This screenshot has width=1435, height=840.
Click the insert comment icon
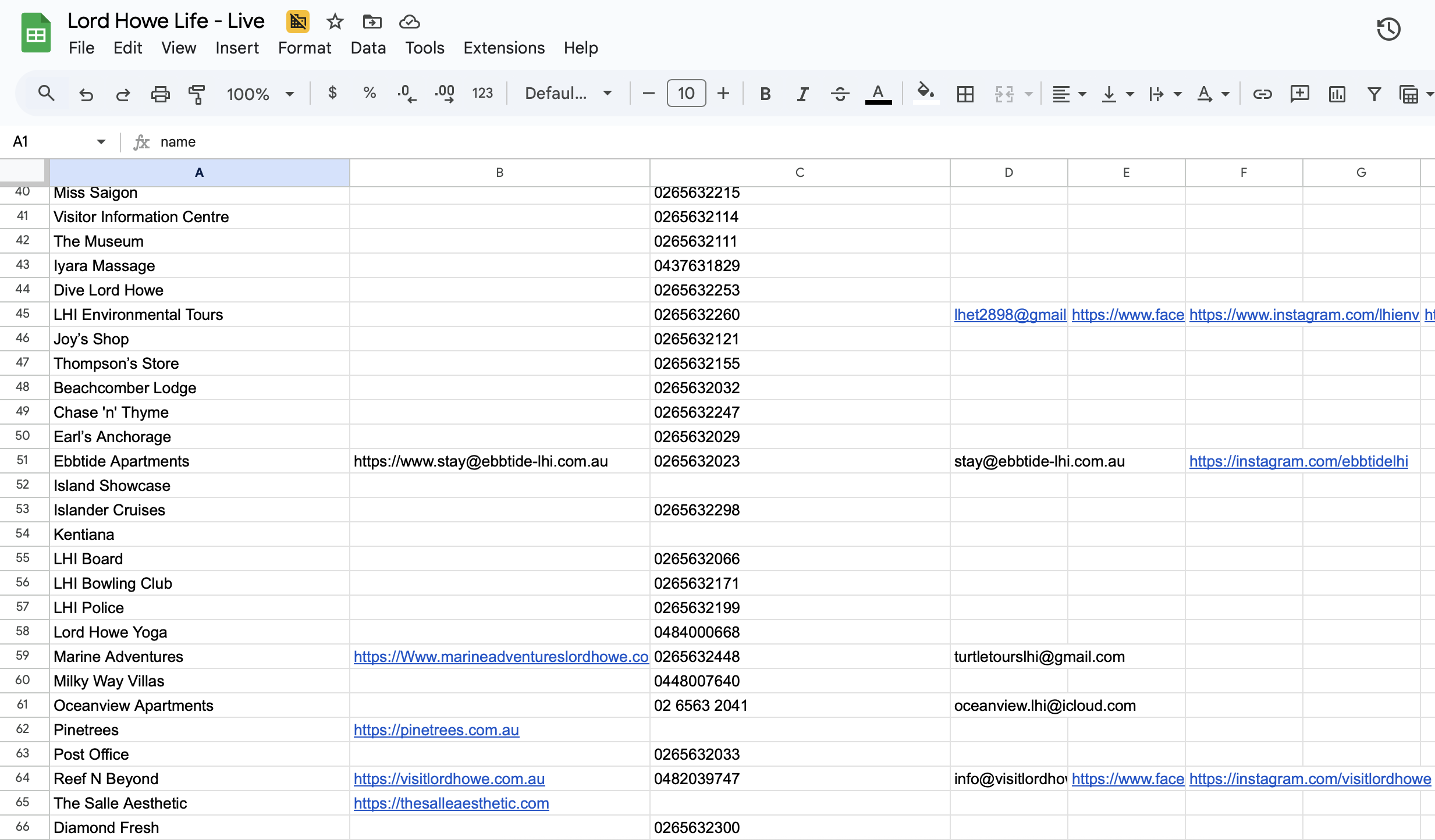click(x=1299, y=94)
